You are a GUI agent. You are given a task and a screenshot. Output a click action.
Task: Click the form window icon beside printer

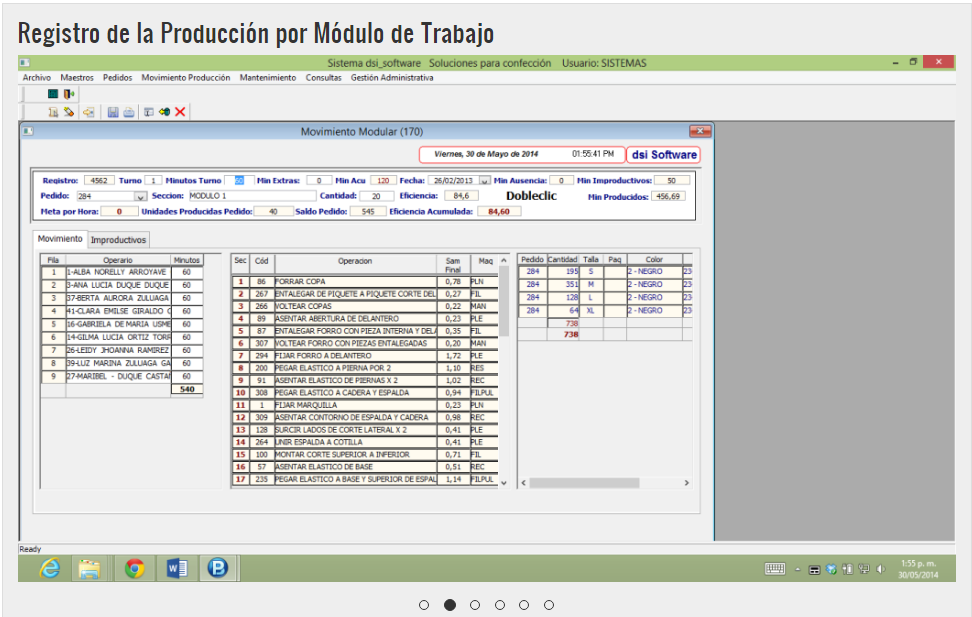149,112
